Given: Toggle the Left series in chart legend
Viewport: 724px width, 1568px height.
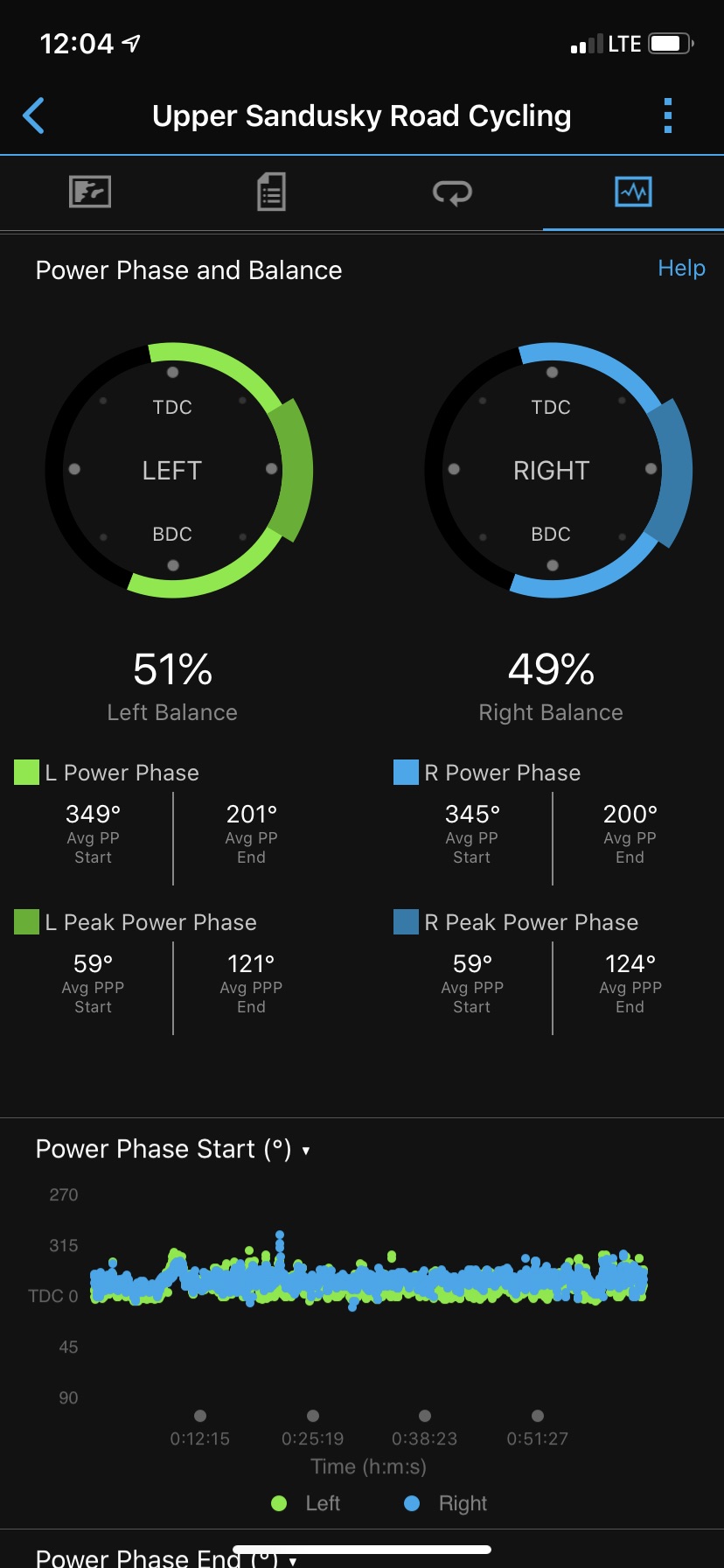Looking at the screenshot, I should [x=305, y=1503].
